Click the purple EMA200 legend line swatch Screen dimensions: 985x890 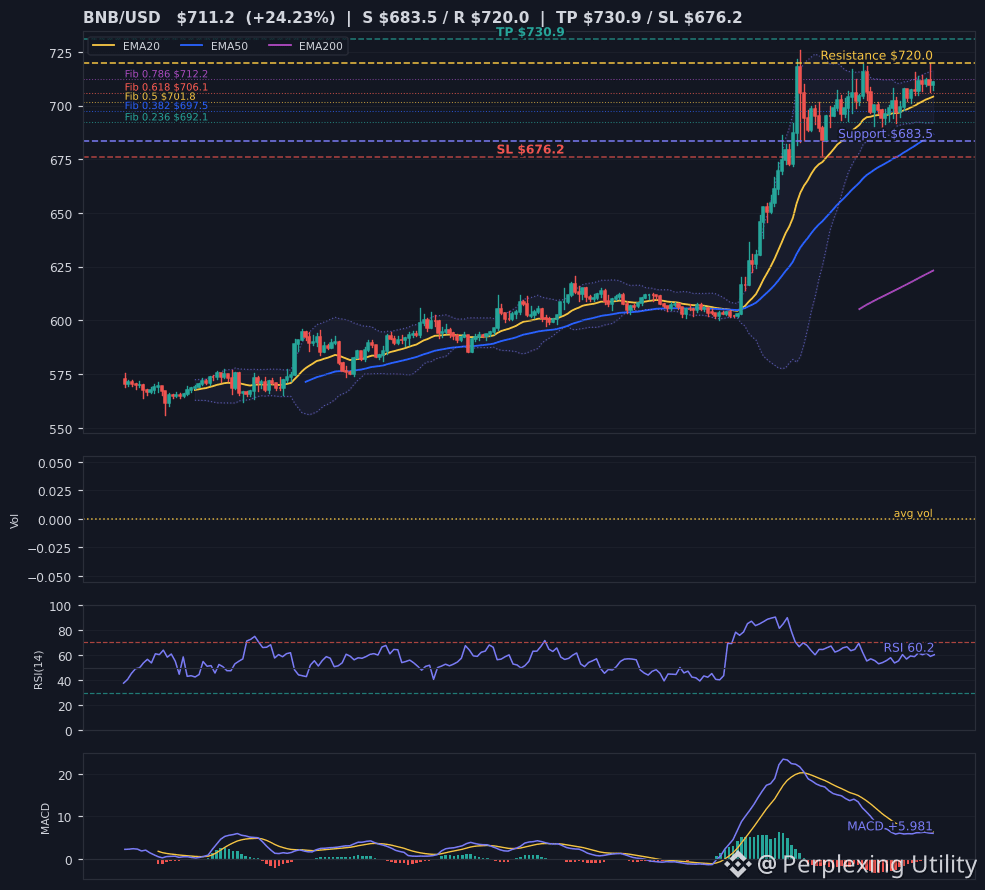click(280, 46)
